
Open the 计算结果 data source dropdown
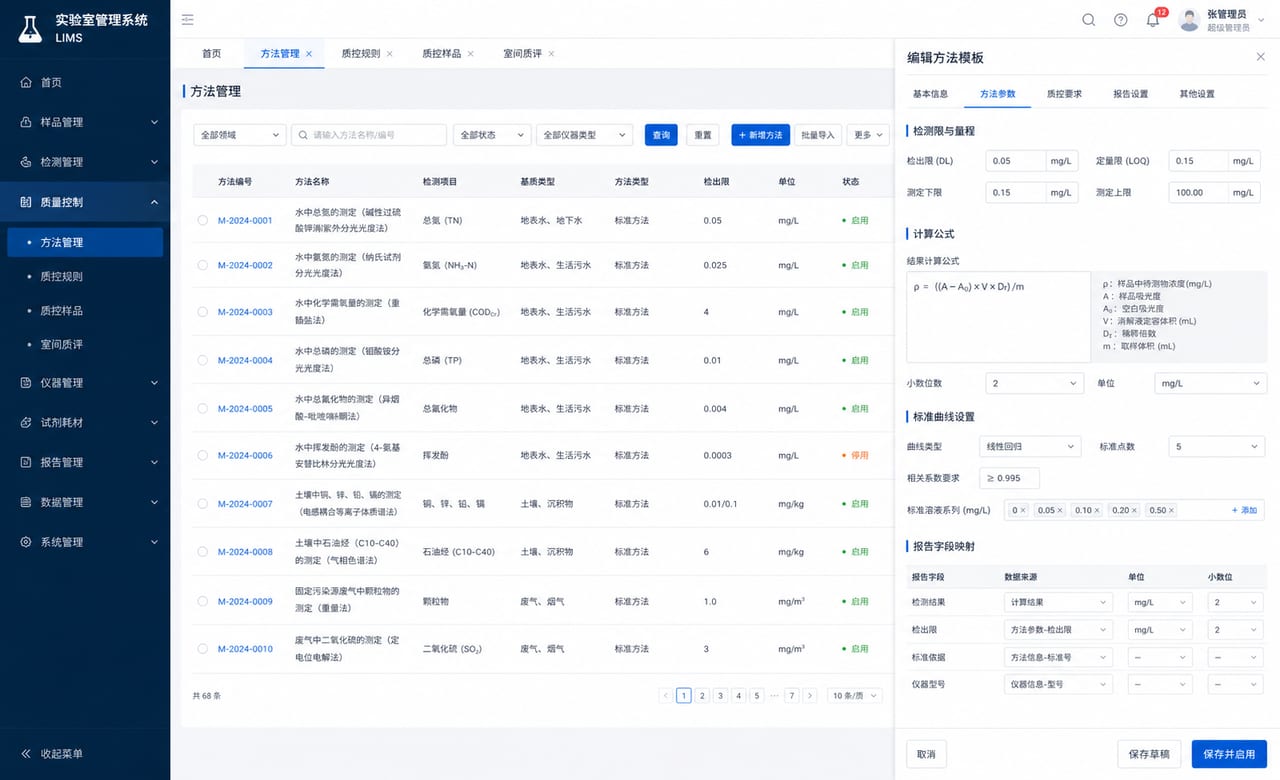click(x=1058, y=602)
